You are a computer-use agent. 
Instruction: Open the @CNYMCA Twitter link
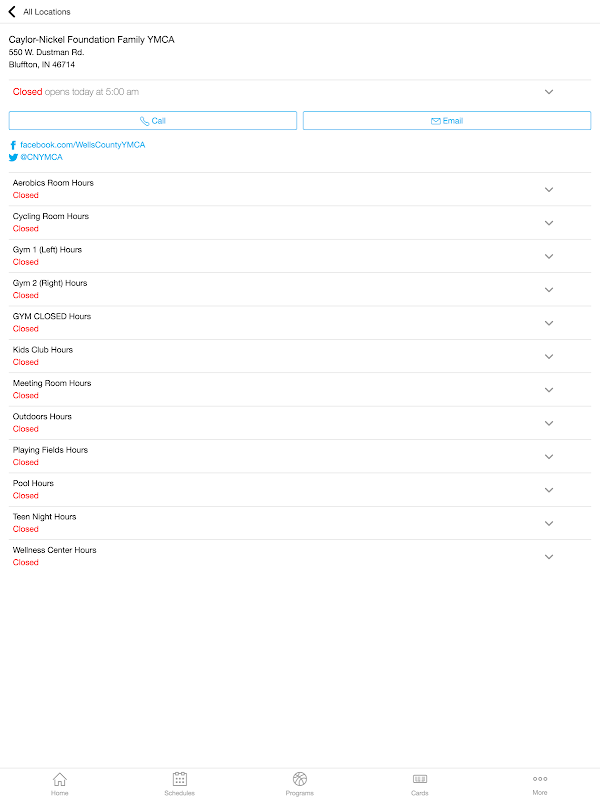pos(41,157)
